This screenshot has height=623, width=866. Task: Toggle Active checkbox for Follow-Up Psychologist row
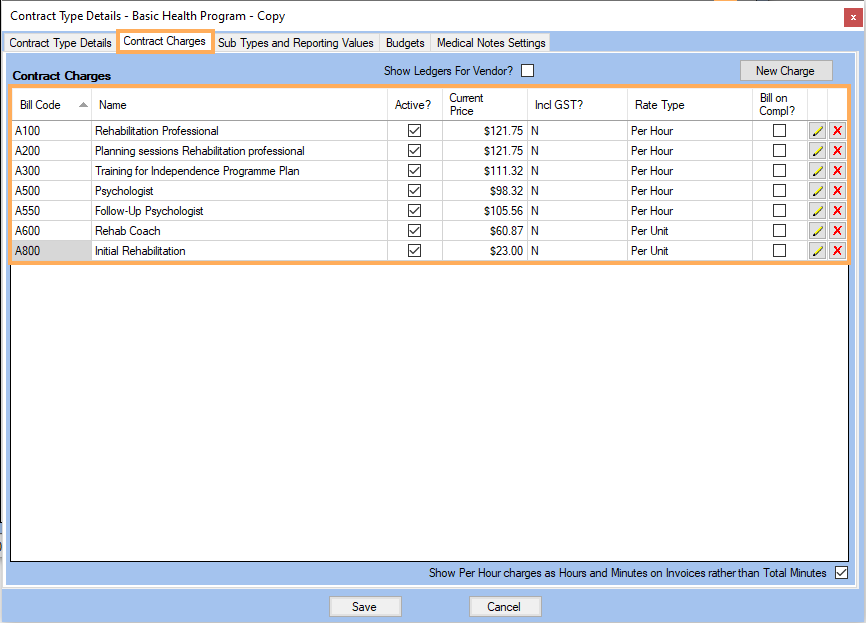[414, 210]
